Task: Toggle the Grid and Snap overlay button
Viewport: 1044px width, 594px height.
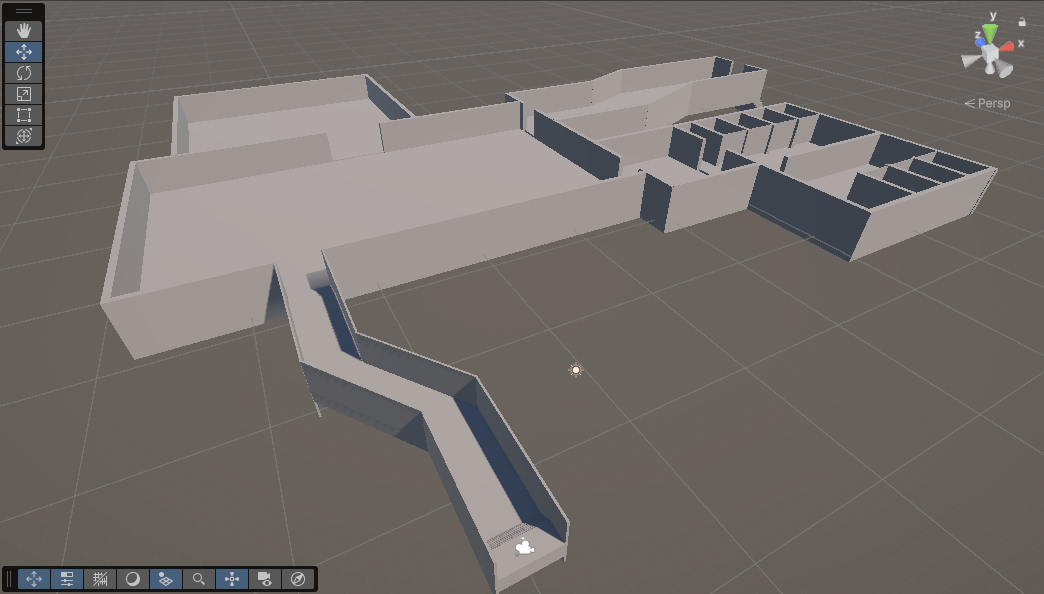Action: [x=100, y=579]
